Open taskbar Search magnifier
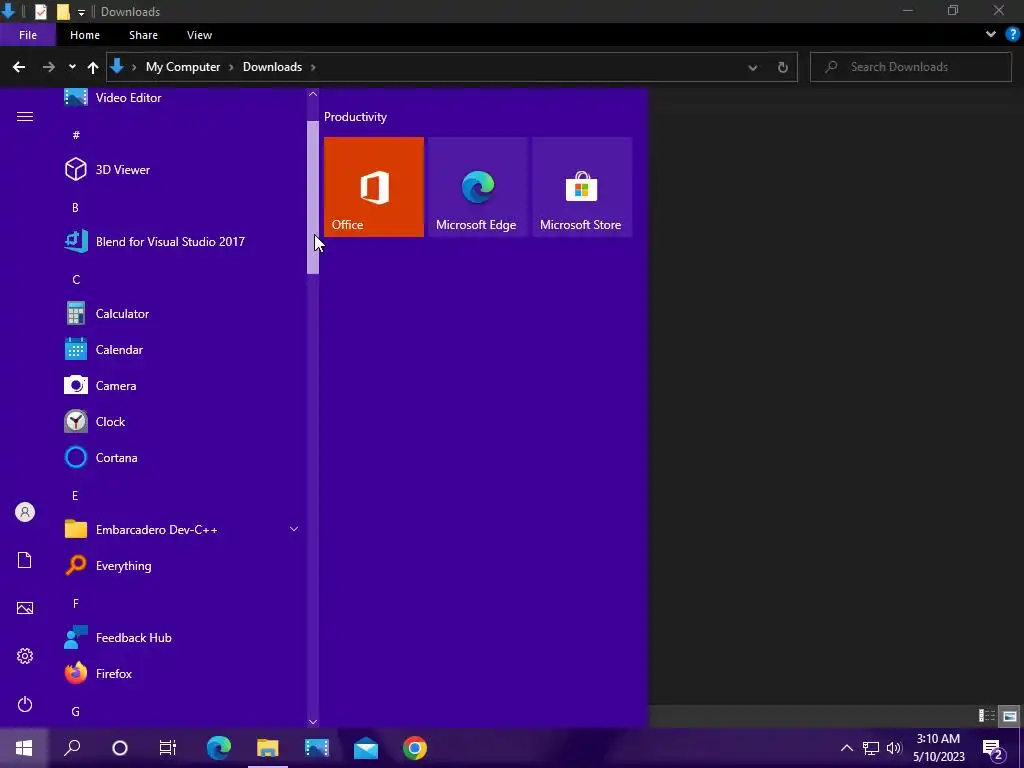The image size is (1024, 768). tap(72, 748)
